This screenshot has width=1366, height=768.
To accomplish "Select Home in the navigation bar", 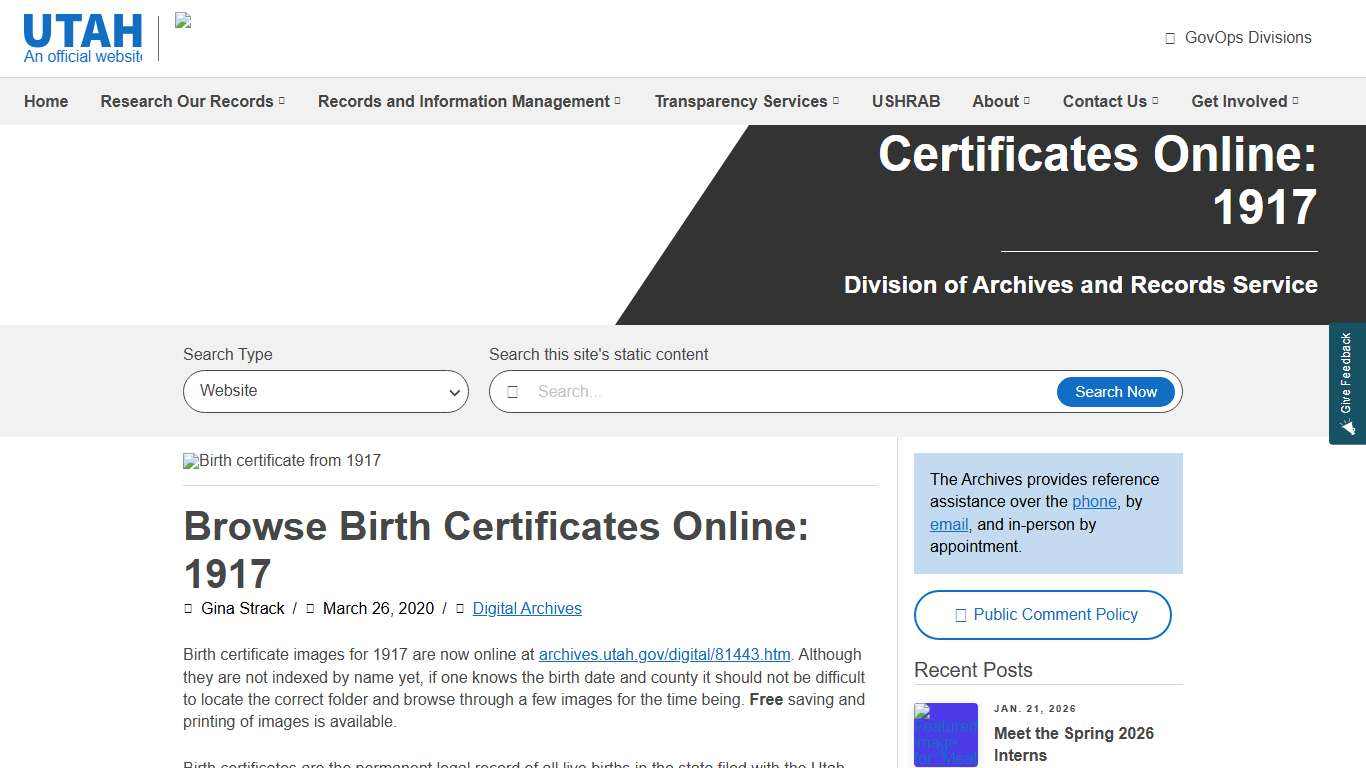I will click(46, 101).
